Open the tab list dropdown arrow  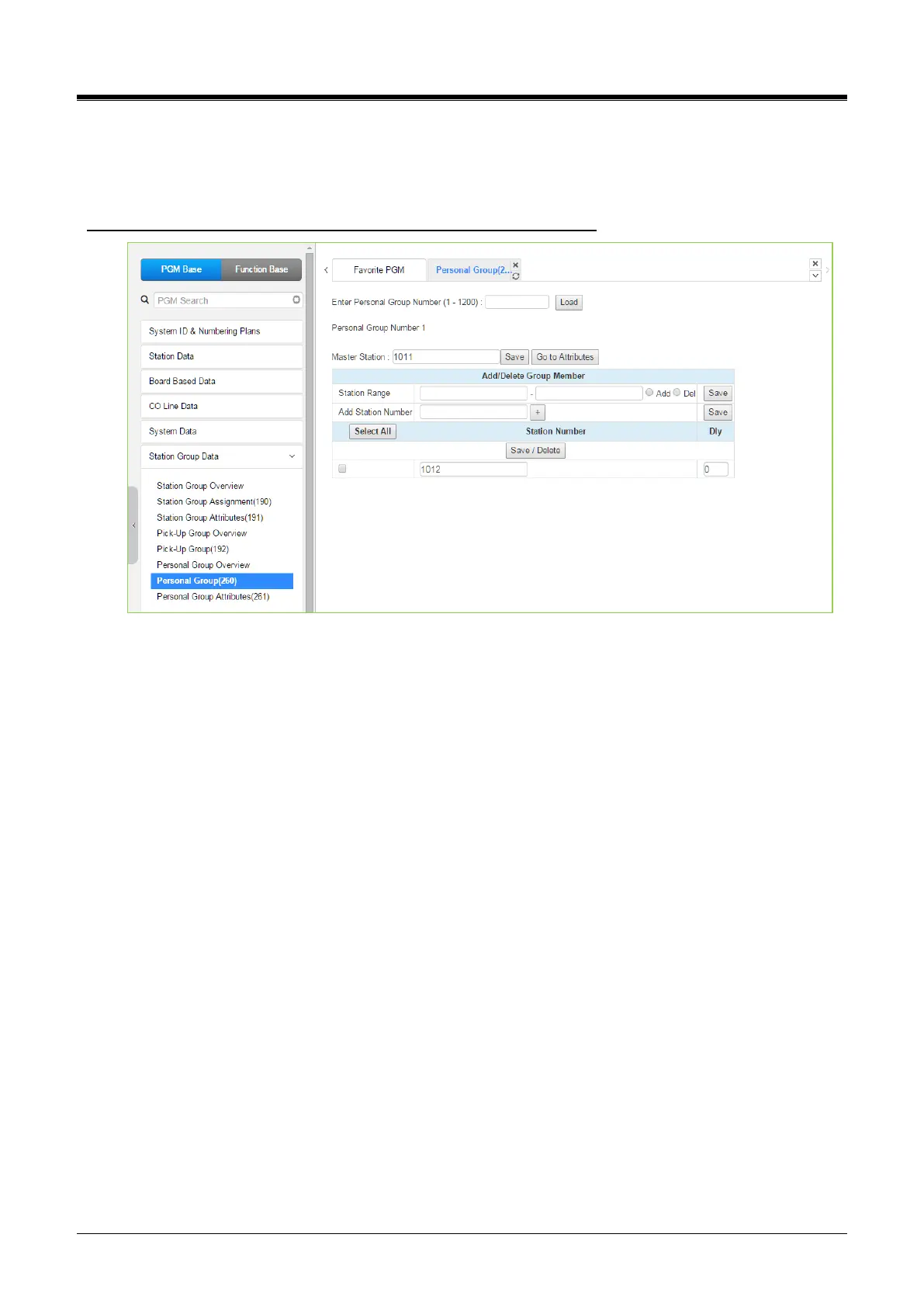[x=815, y=276]
